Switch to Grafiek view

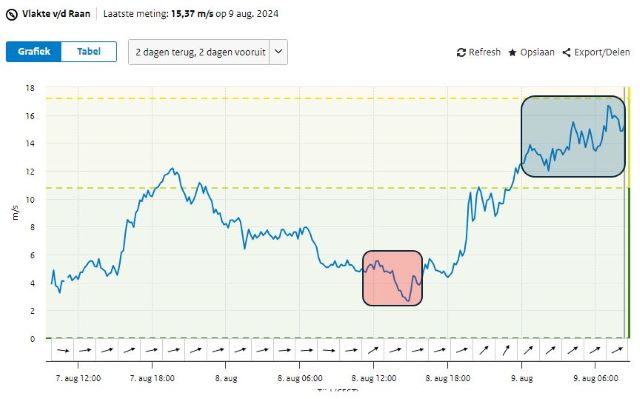click(x=34, y=51)
